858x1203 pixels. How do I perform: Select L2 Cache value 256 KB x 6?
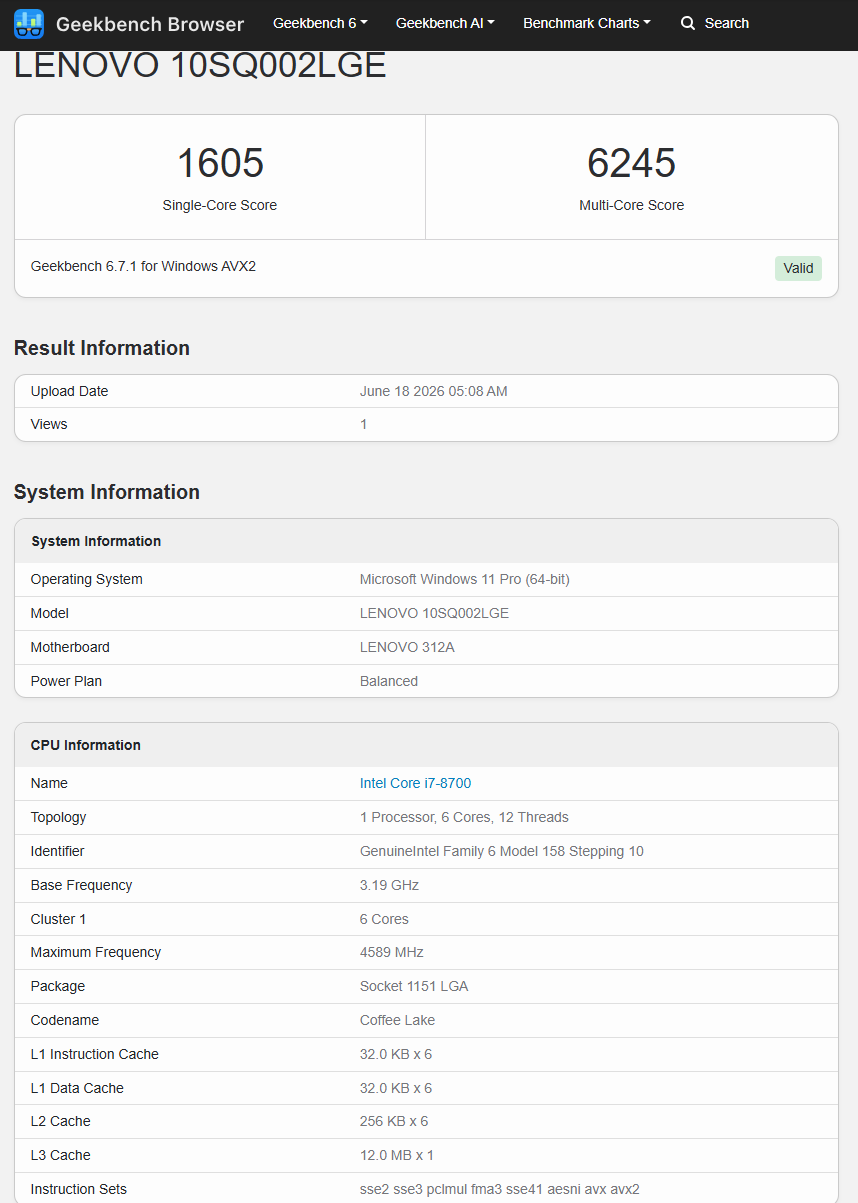[394, 1121]
